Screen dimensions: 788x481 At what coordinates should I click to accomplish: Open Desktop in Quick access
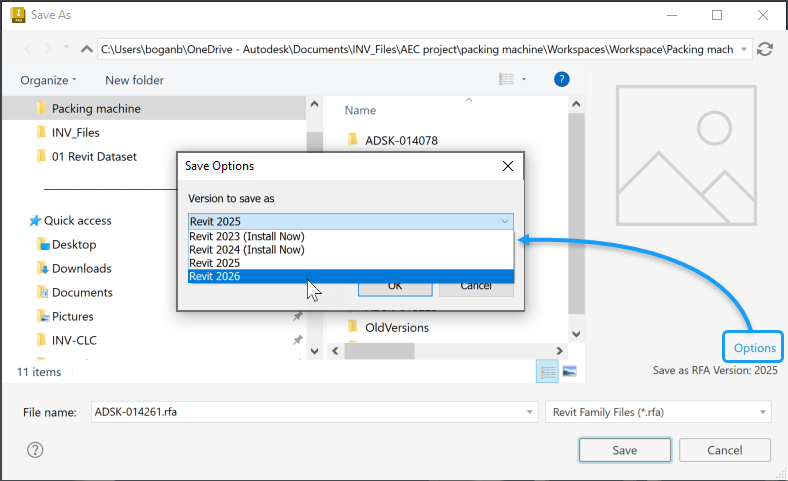[x=74, y=245]
